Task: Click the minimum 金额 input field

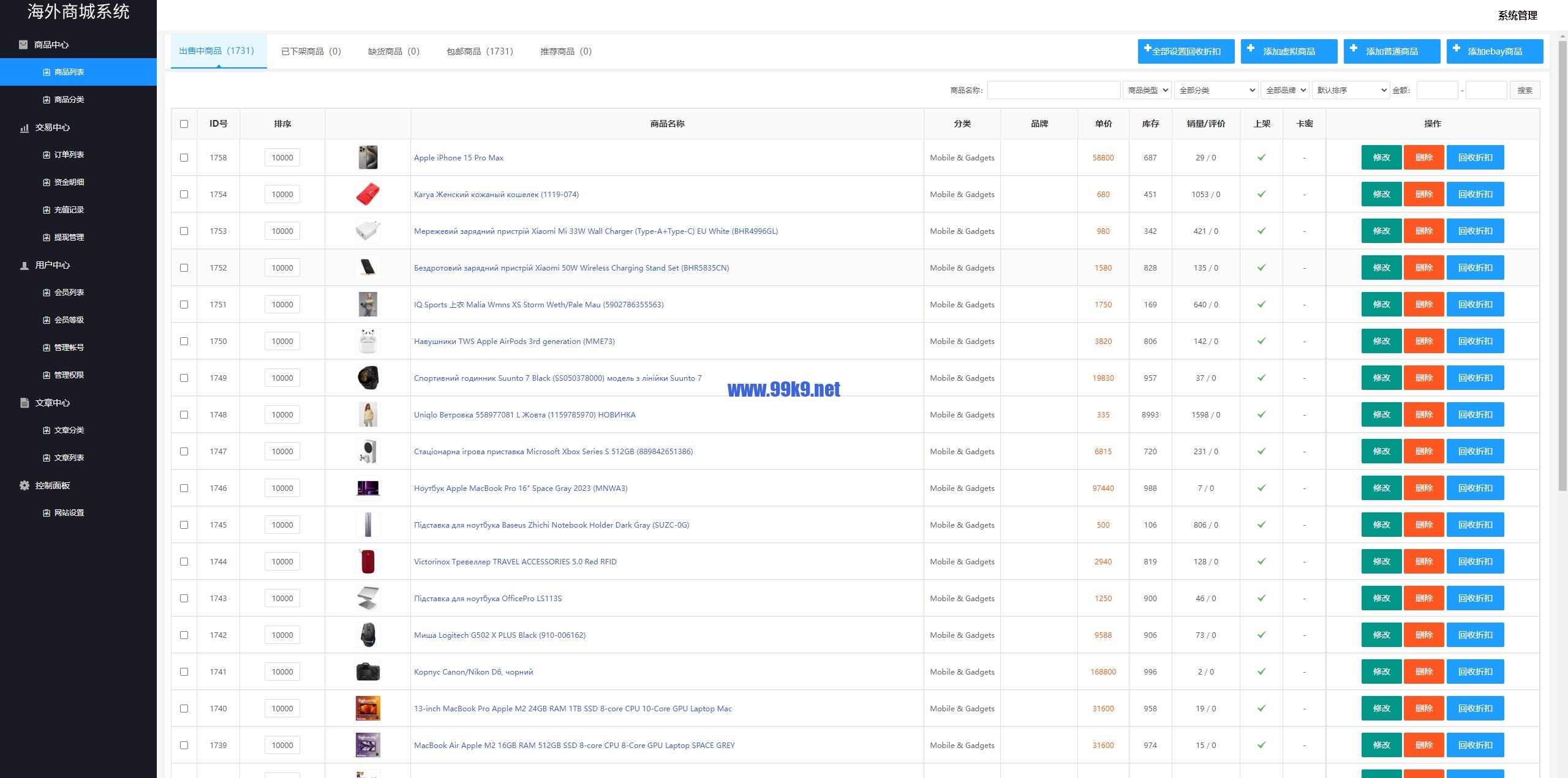Action: 1437,90
